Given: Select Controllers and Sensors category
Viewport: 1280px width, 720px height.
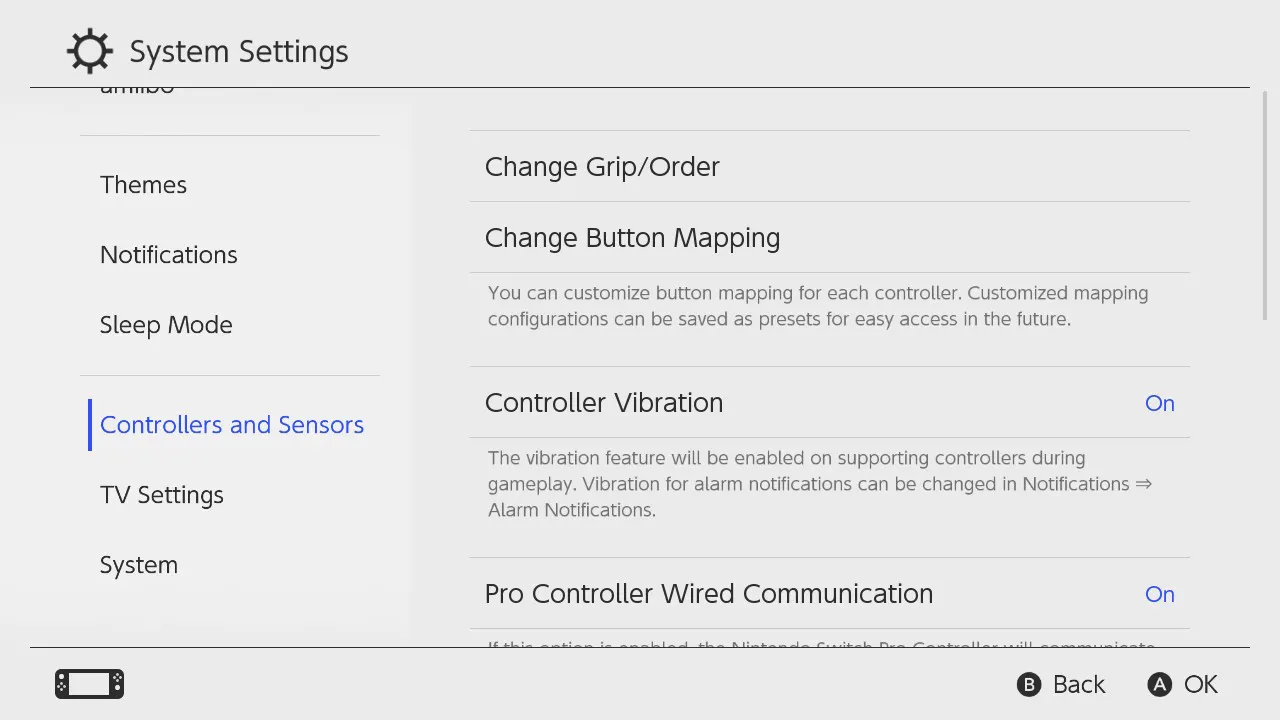Looking at the screenshot, I should click(231, 425).
